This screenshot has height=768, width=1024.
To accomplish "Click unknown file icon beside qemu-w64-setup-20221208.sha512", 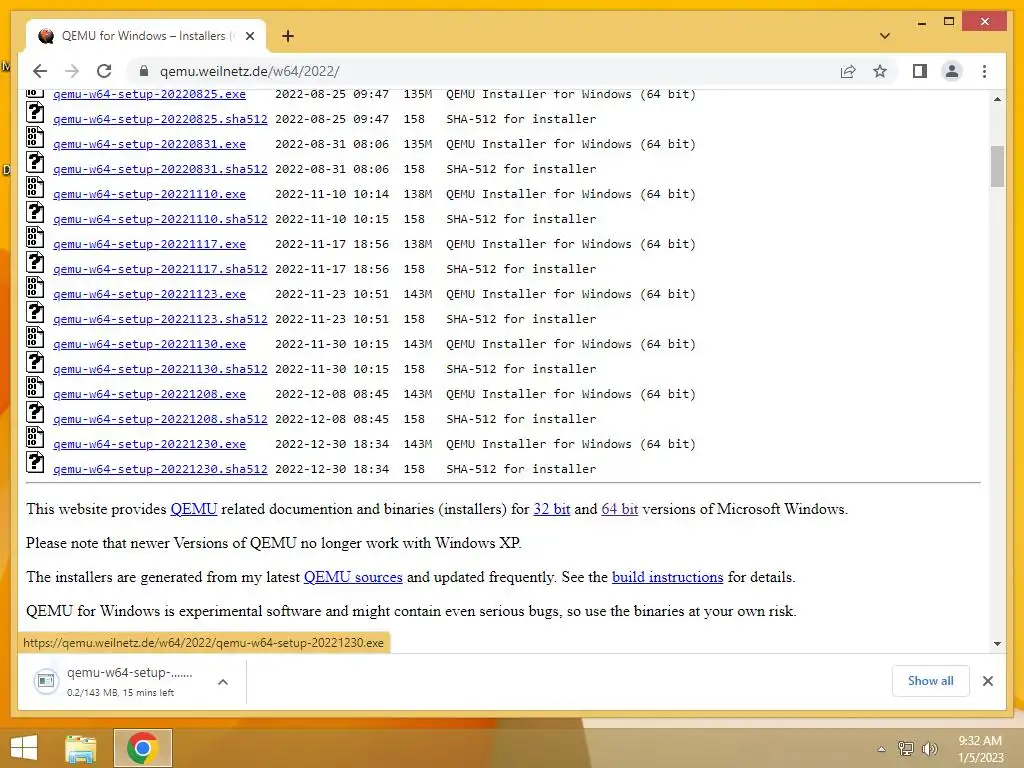I will (35, 412).
